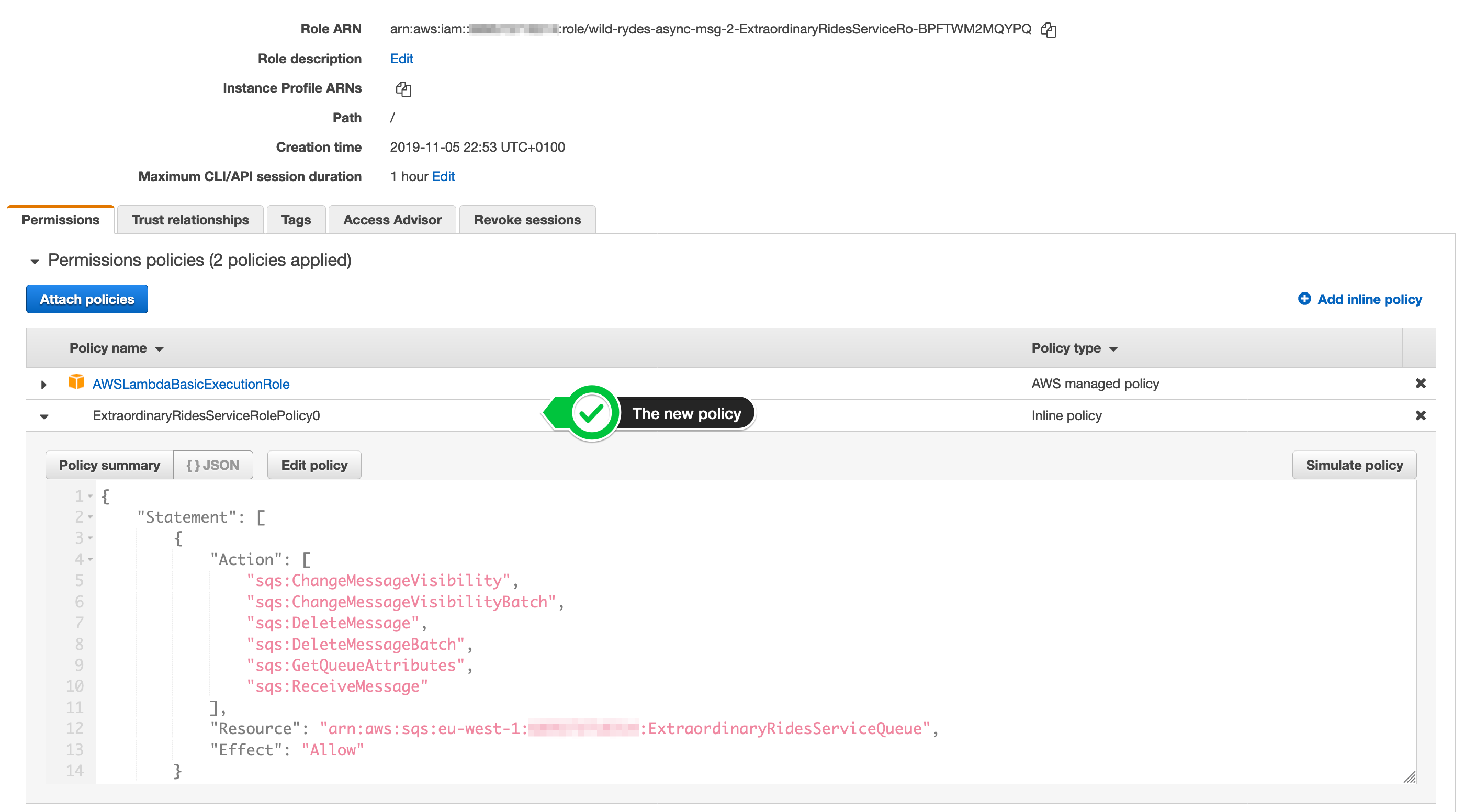Expand the AWSLambdaBasicExecutionRole policy row
The height and width of the screenshot is (812, 1464).
pyautogui.click(x=44, y=385)
